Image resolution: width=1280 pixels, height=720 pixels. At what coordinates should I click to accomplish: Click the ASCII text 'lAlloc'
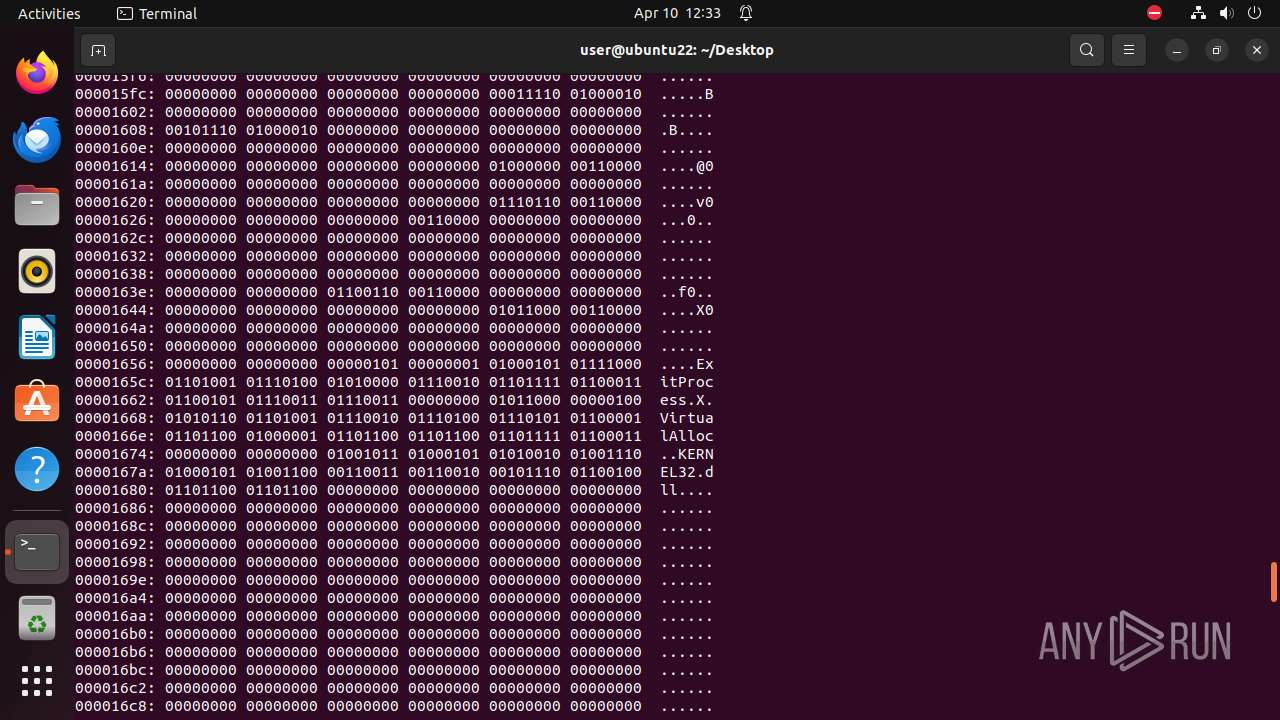coord(686,436)
